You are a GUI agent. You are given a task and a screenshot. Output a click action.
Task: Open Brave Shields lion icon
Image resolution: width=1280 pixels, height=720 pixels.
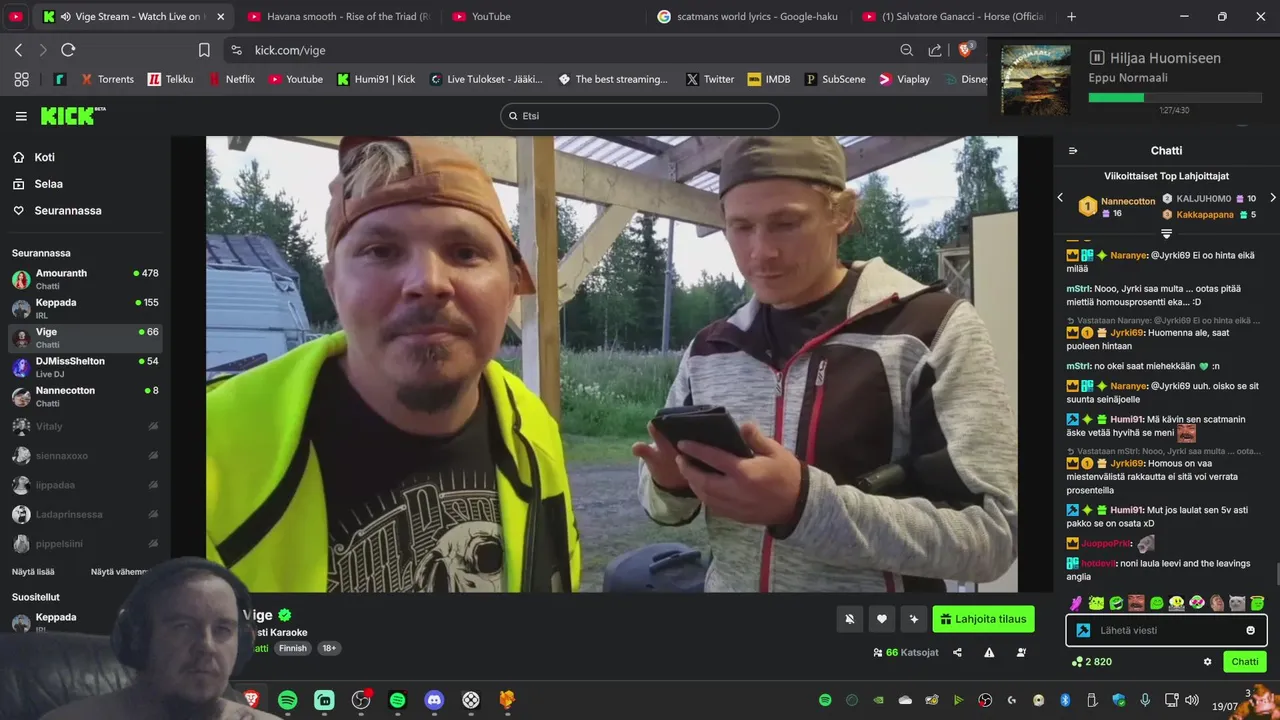click(x=966, y=49)
